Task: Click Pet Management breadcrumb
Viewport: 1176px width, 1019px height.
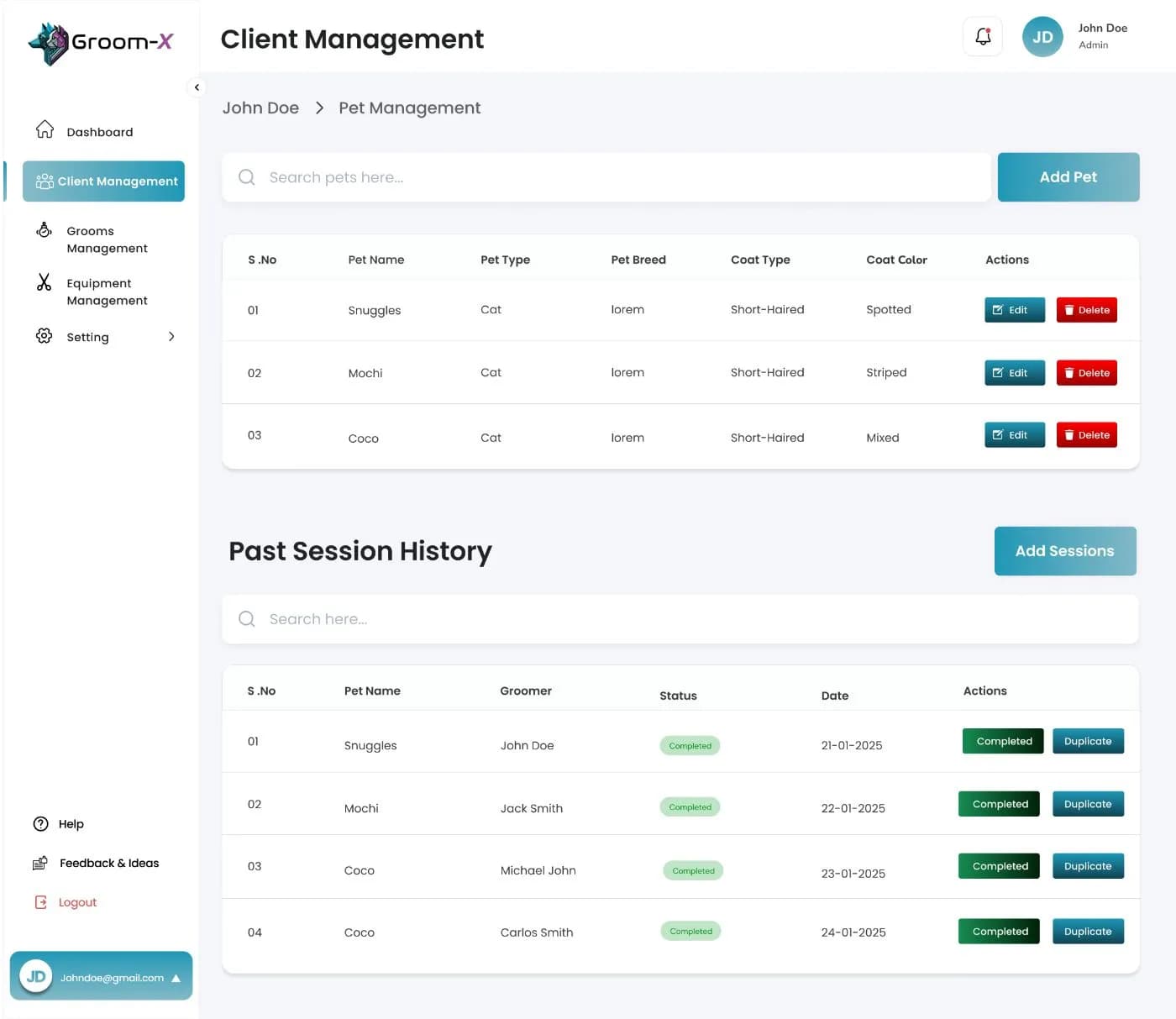Action: [410, 108]
